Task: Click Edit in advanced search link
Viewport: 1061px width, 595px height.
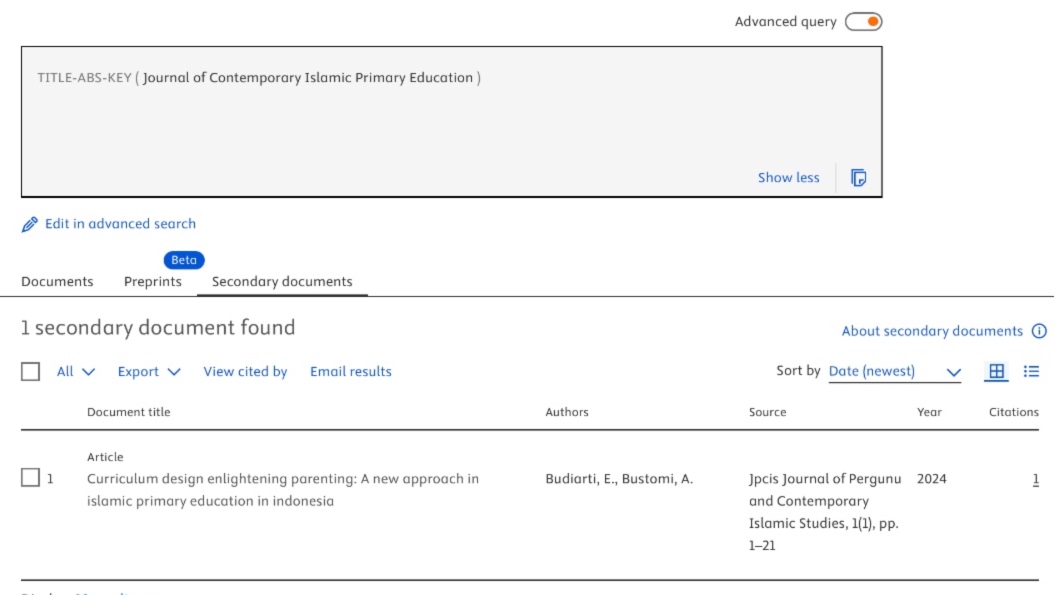Action: 120,224
